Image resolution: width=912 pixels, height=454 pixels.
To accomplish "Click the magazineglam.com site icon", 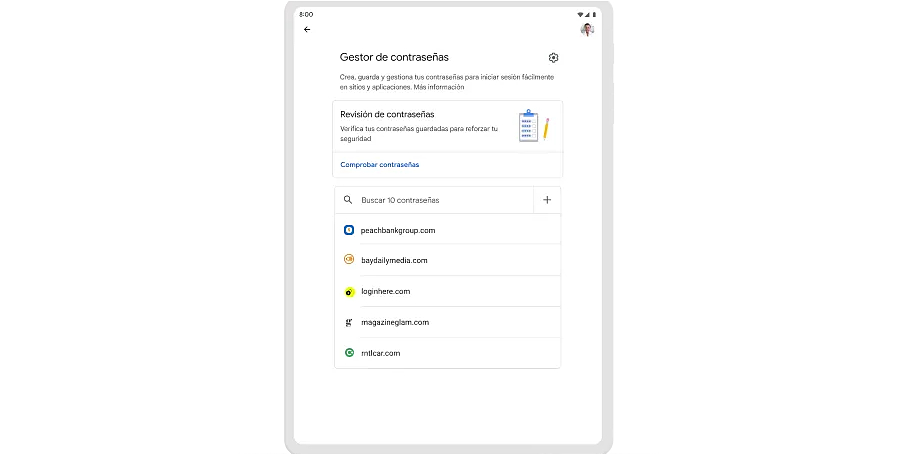I will click(349, 322).
